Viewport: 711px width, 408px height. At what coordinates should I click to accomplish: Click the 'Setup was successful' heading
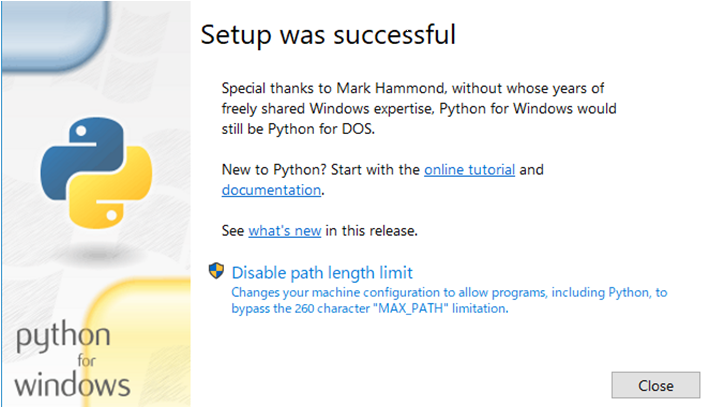(328, 34)
